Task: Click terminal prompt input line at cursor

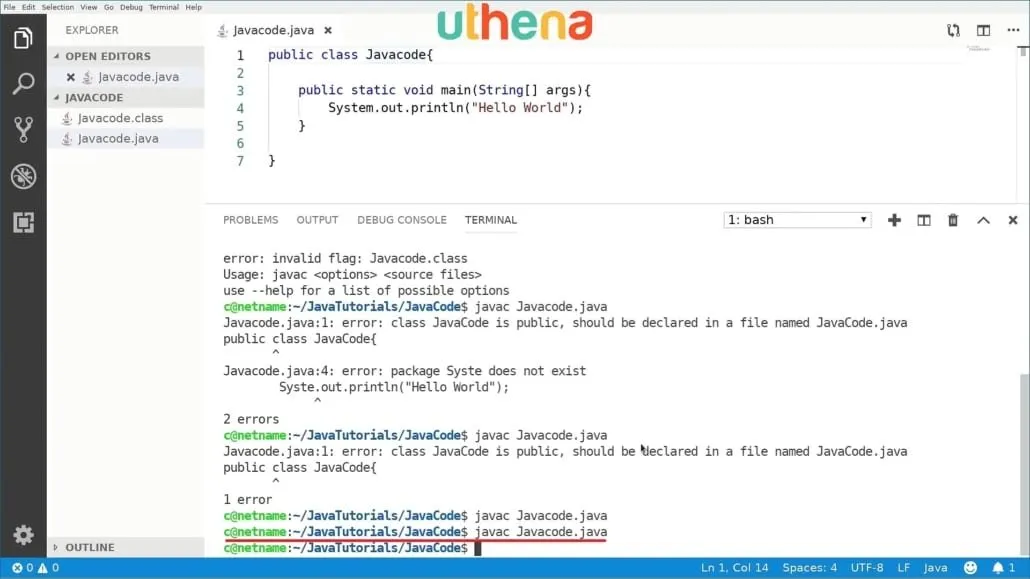Action: 478,548
